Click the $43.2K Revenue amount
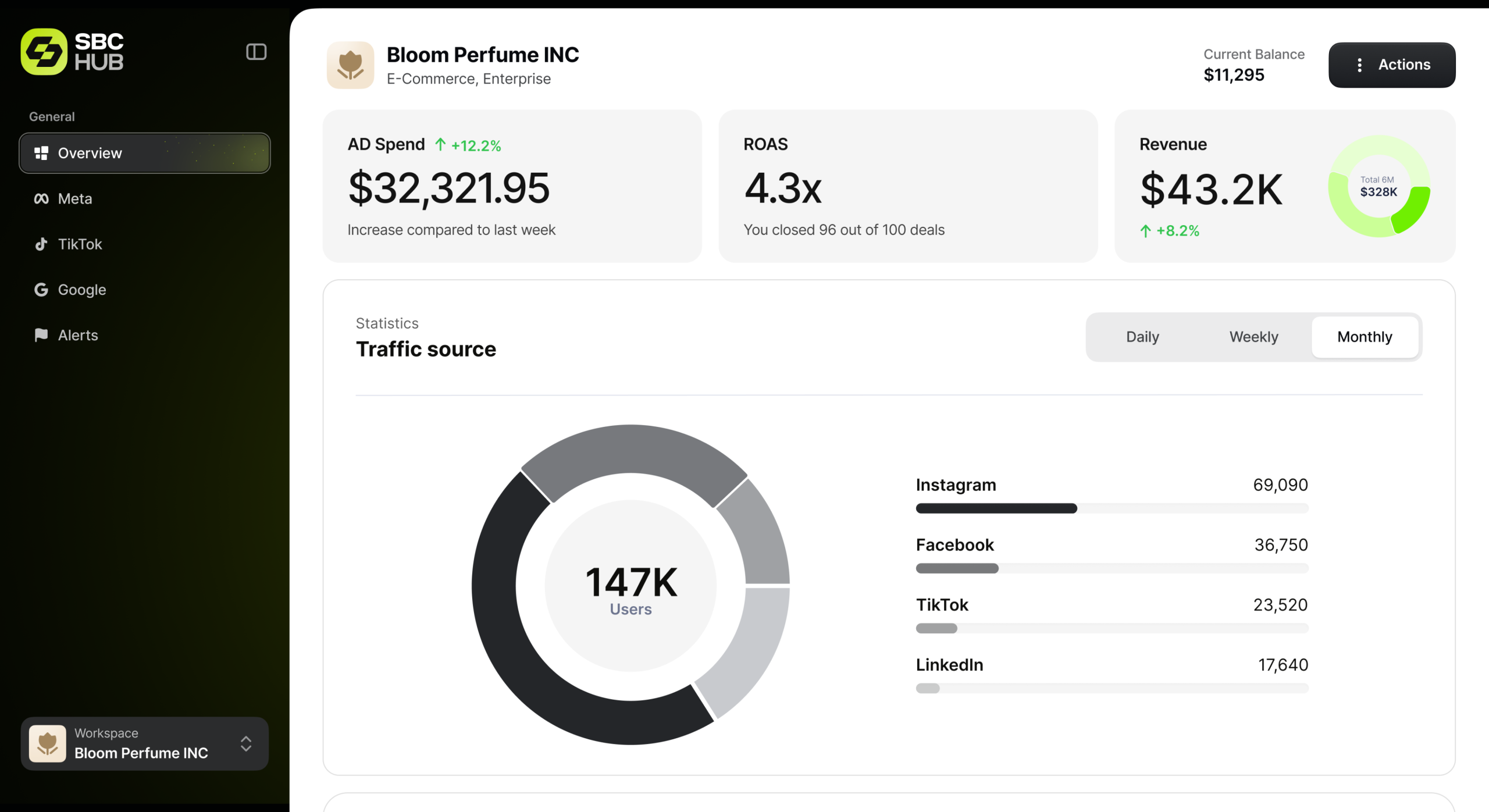 coord(1211,189)
